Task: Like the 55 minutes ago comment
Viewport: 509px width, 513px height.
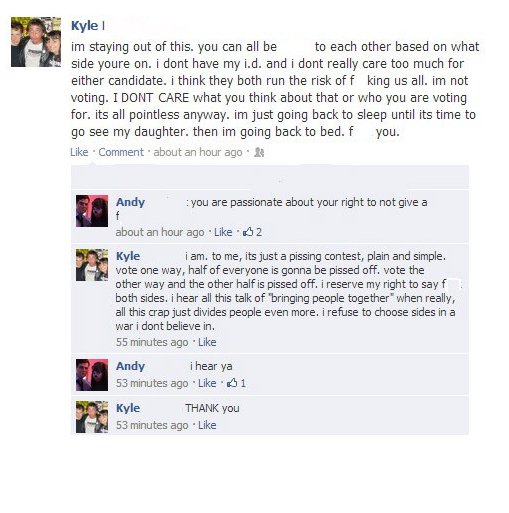Action: point(207,342)
